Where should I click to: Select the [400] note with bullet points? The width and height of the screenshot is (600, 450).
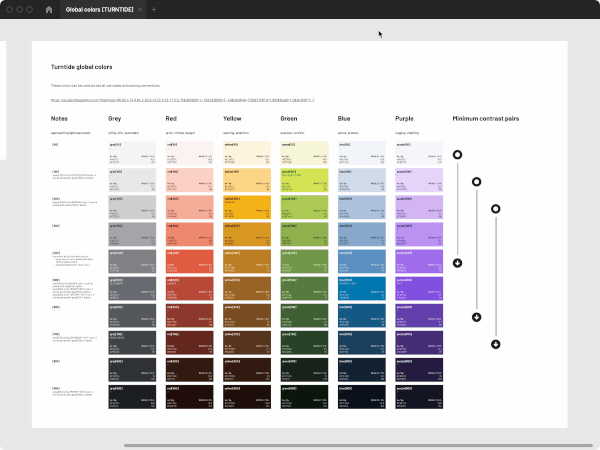coord(72,259)
